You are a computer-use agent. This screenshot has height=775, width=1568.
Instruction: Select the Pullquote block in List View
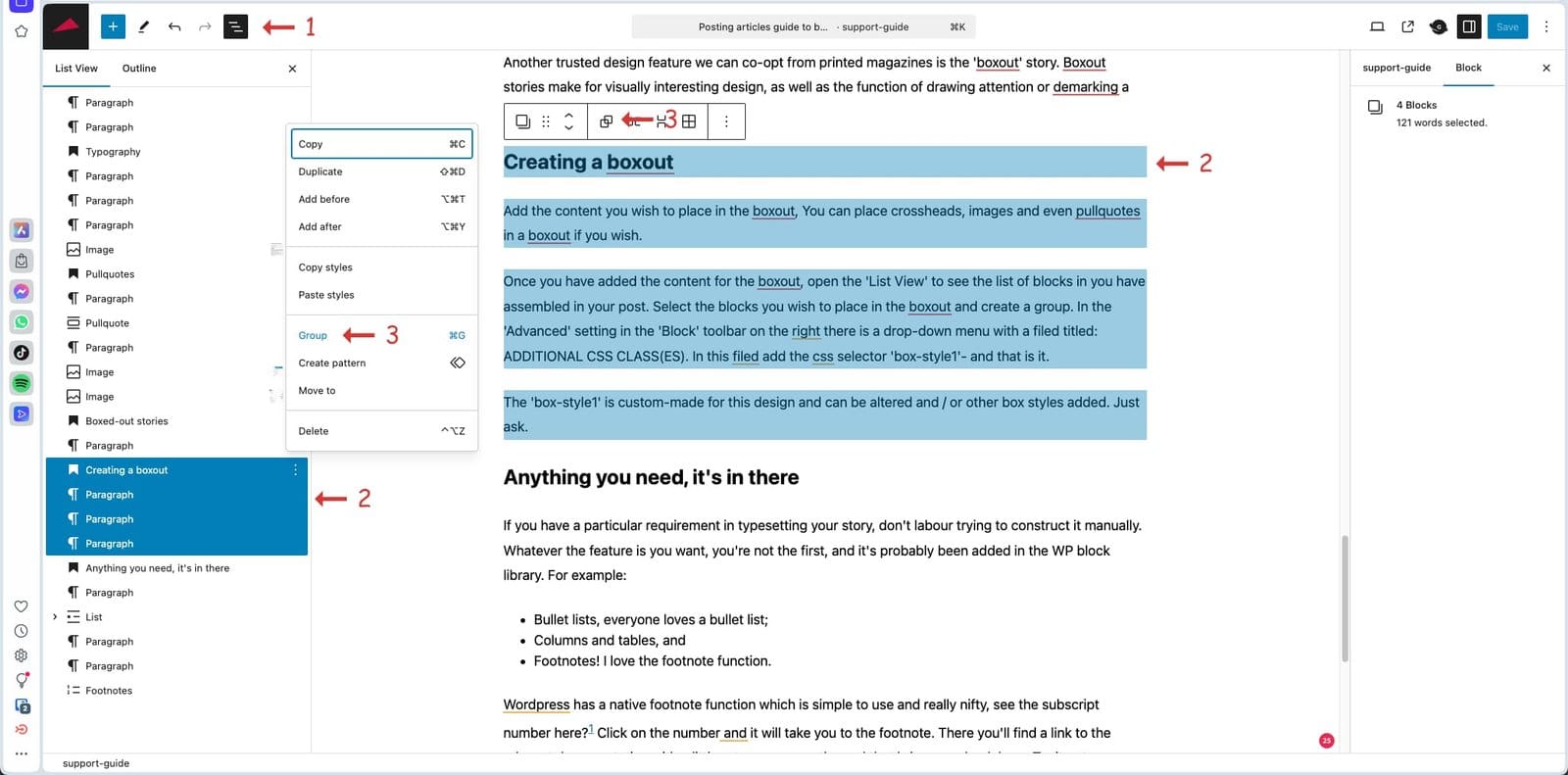[x=176, y=323]
